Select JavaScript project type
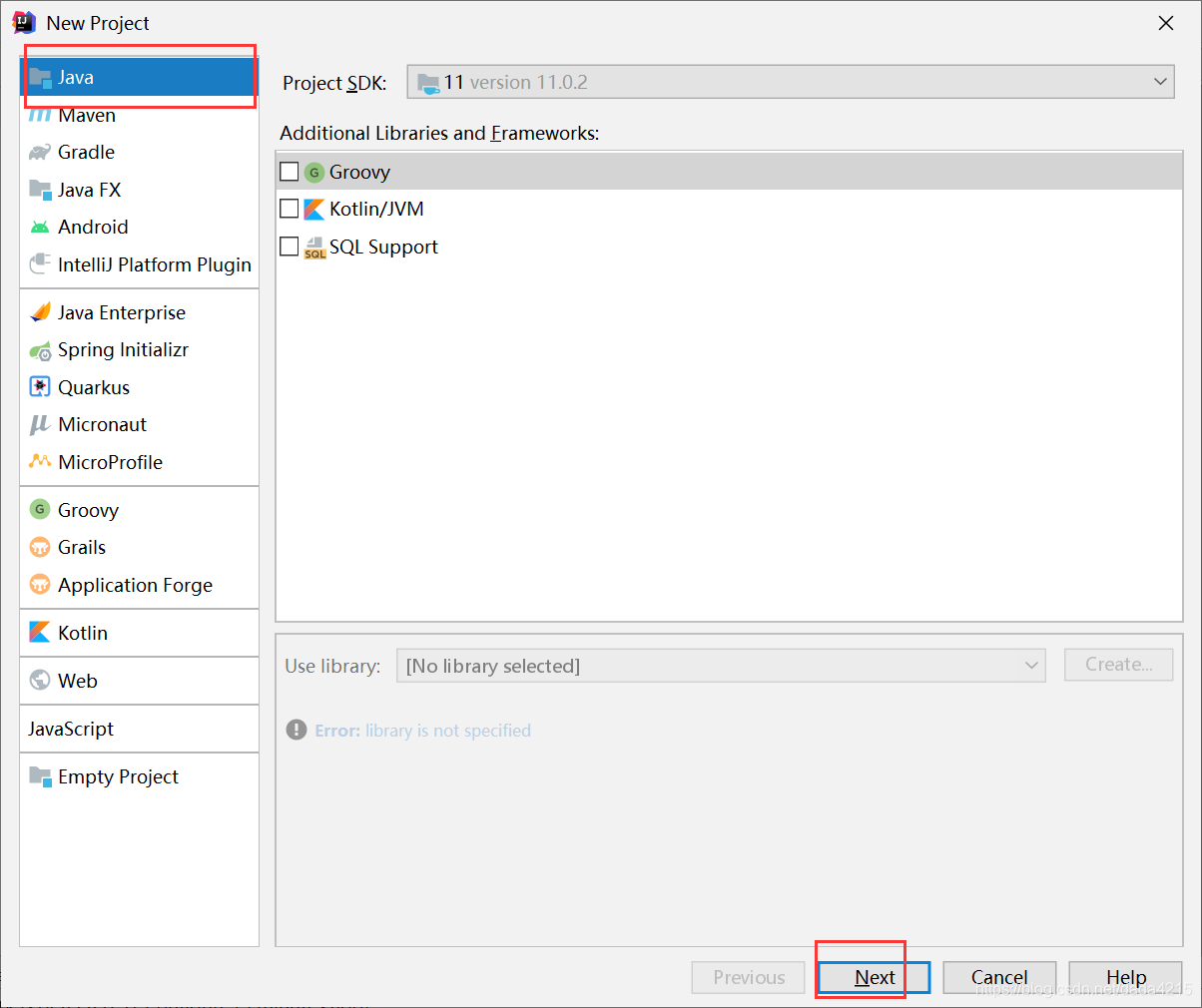 click(139, 729)
